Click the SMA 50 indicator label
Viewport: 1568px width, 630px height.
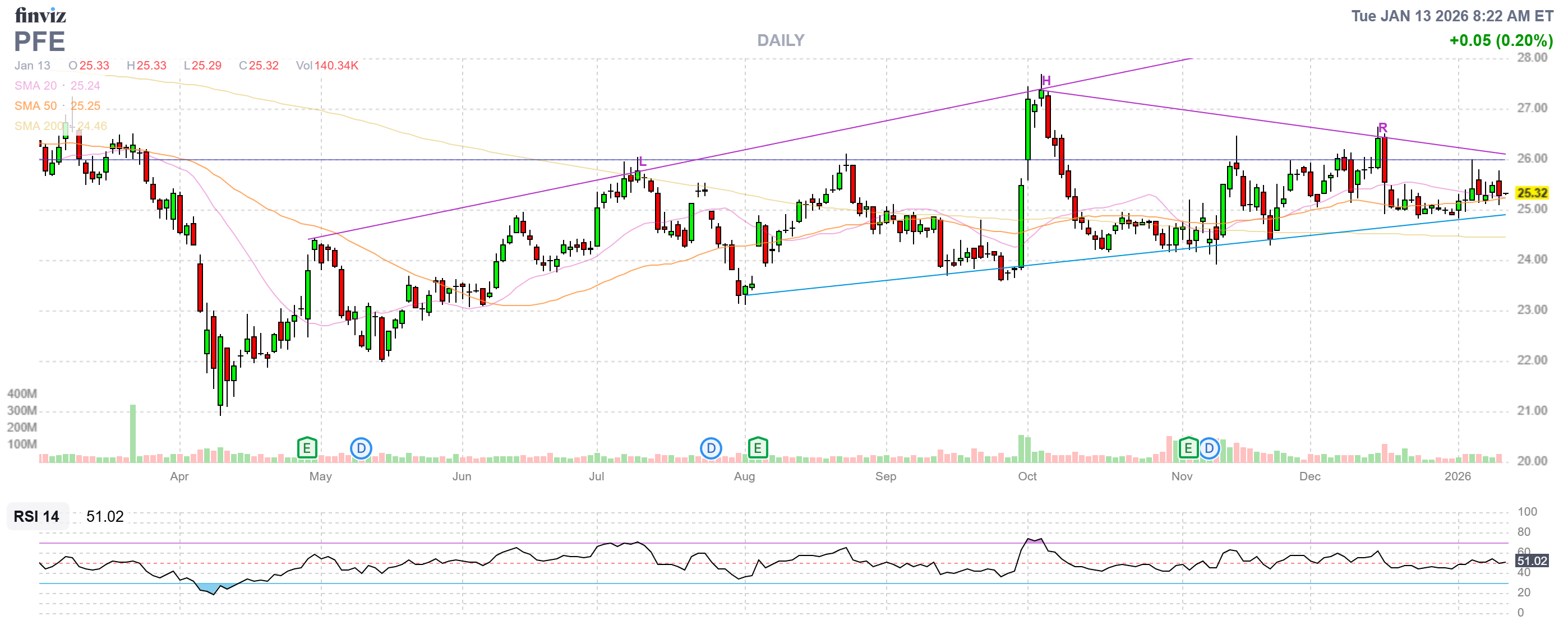click(x=35, y=106)
